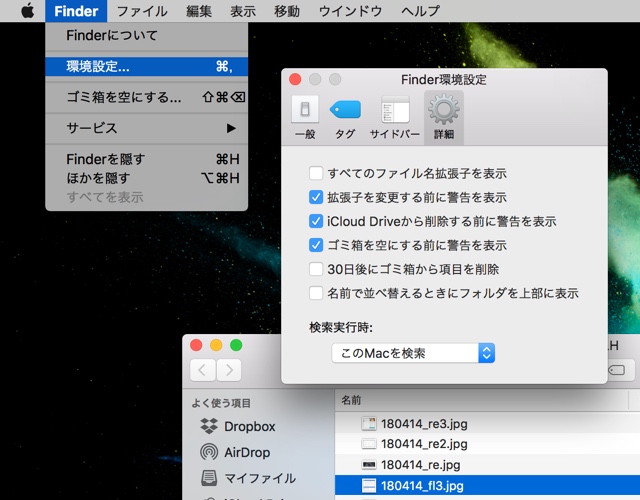Select Finderについて in the Finder menu
Viewport: 640px width, 500px height.
(x=147, y=36)
